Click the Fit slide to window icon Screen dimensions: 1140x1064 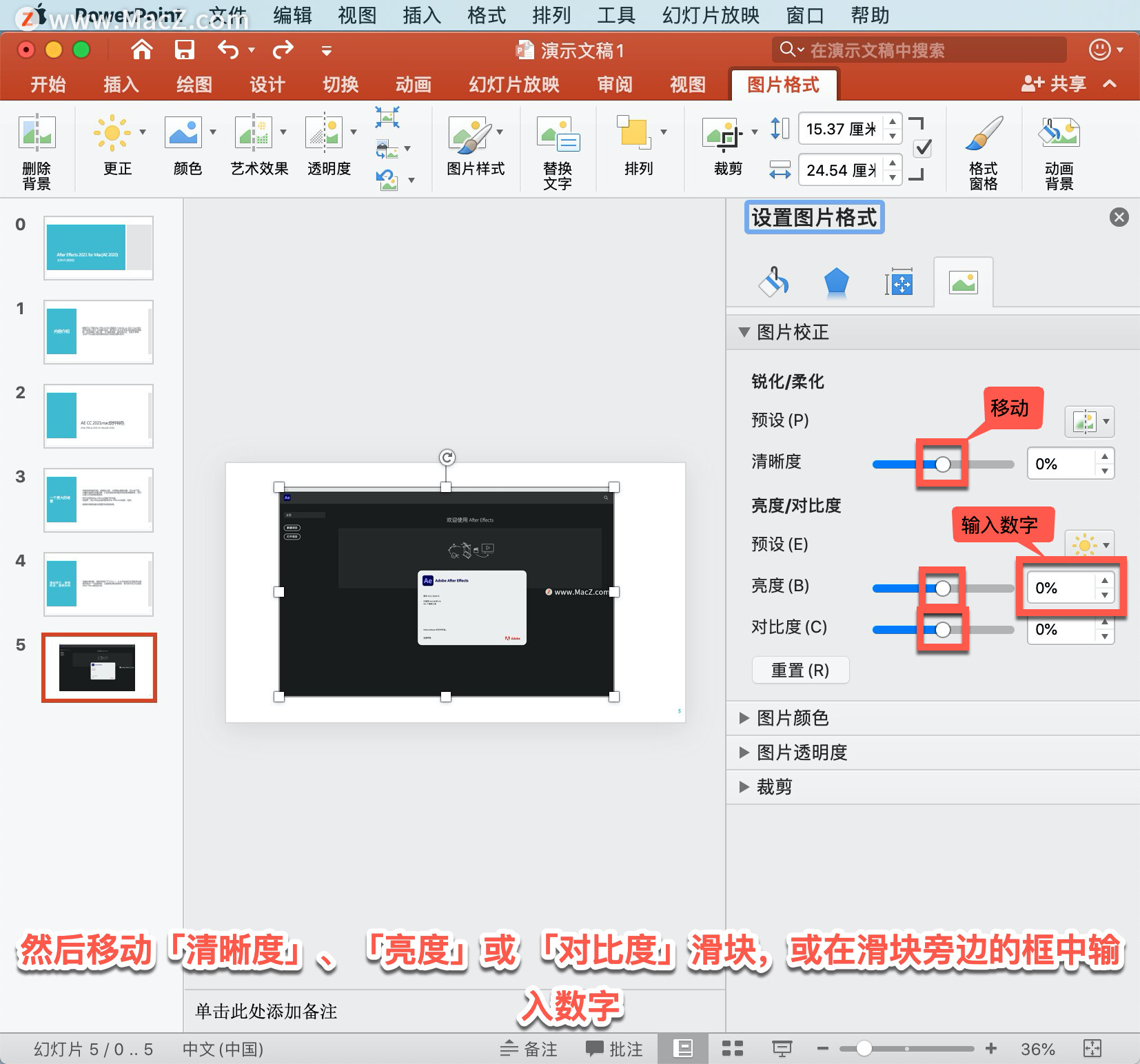click(1092, 1049)
